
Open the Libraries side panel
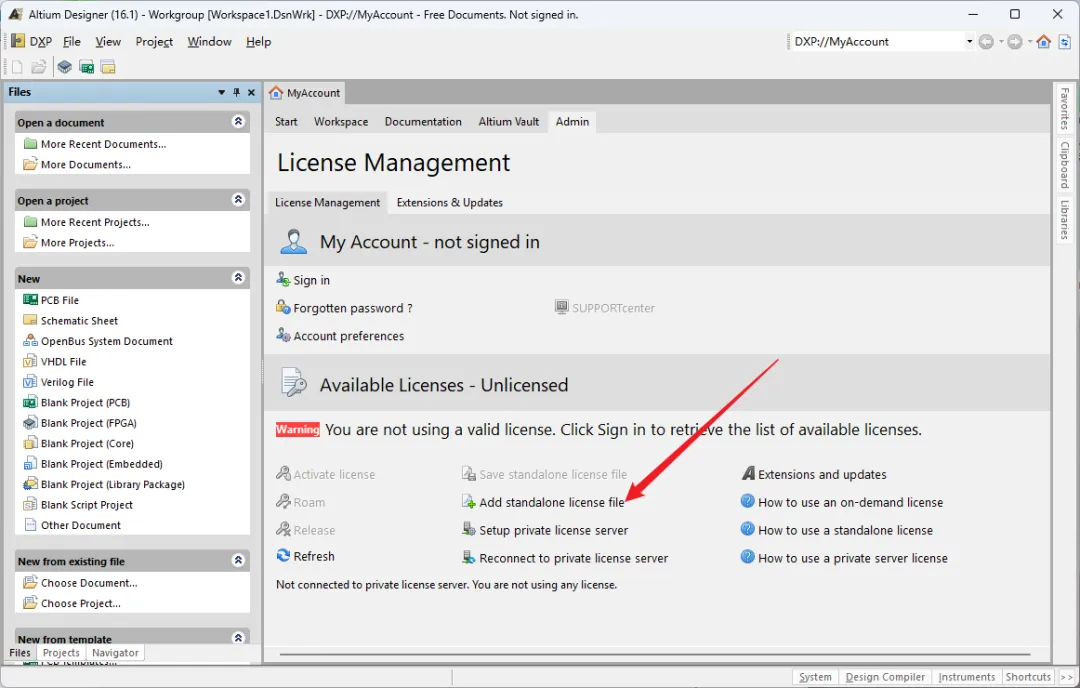click(1065, 220)
